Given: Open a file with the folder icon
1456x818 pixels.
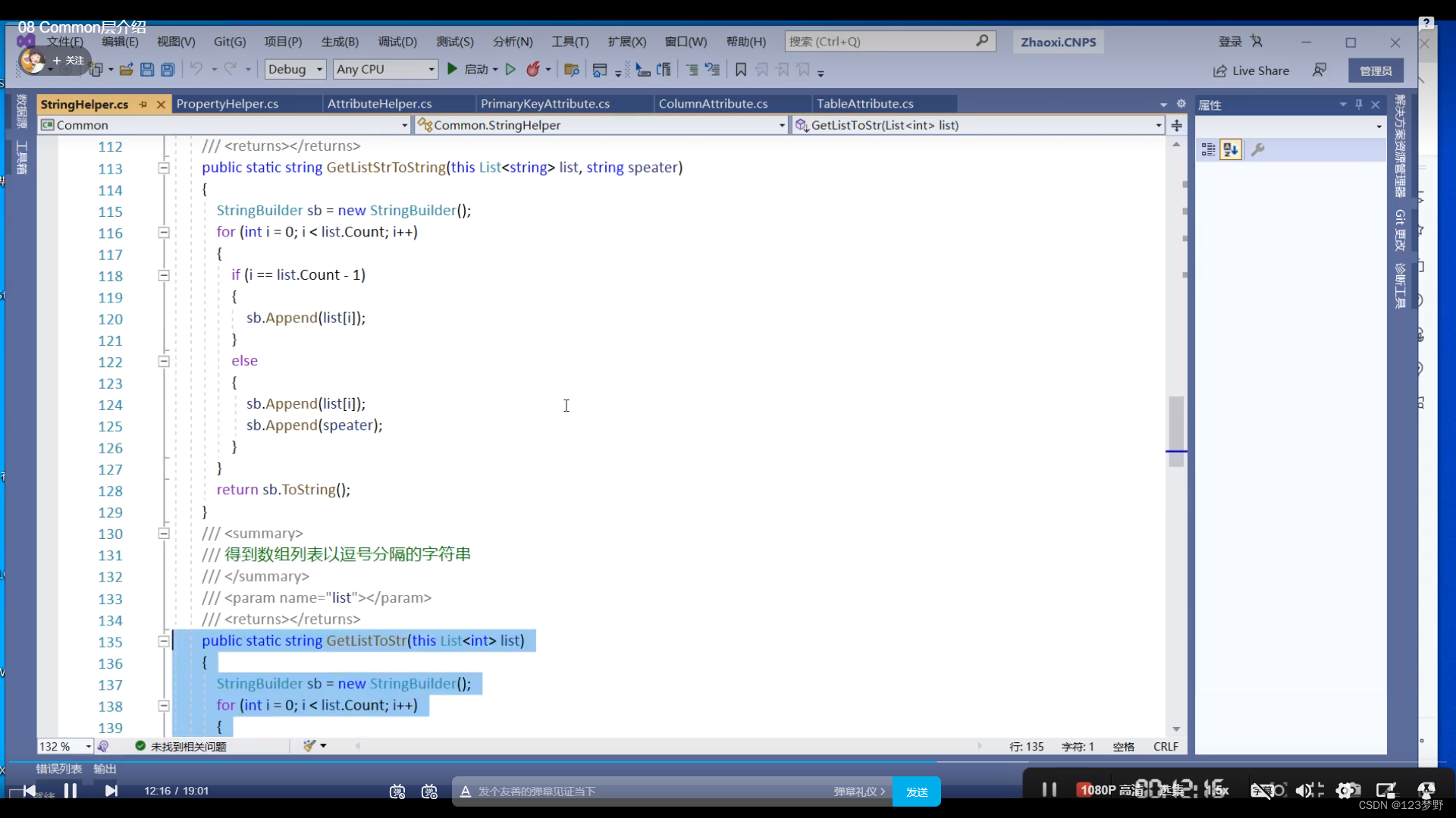Looking at the screenshot, I should click(126, 70).
